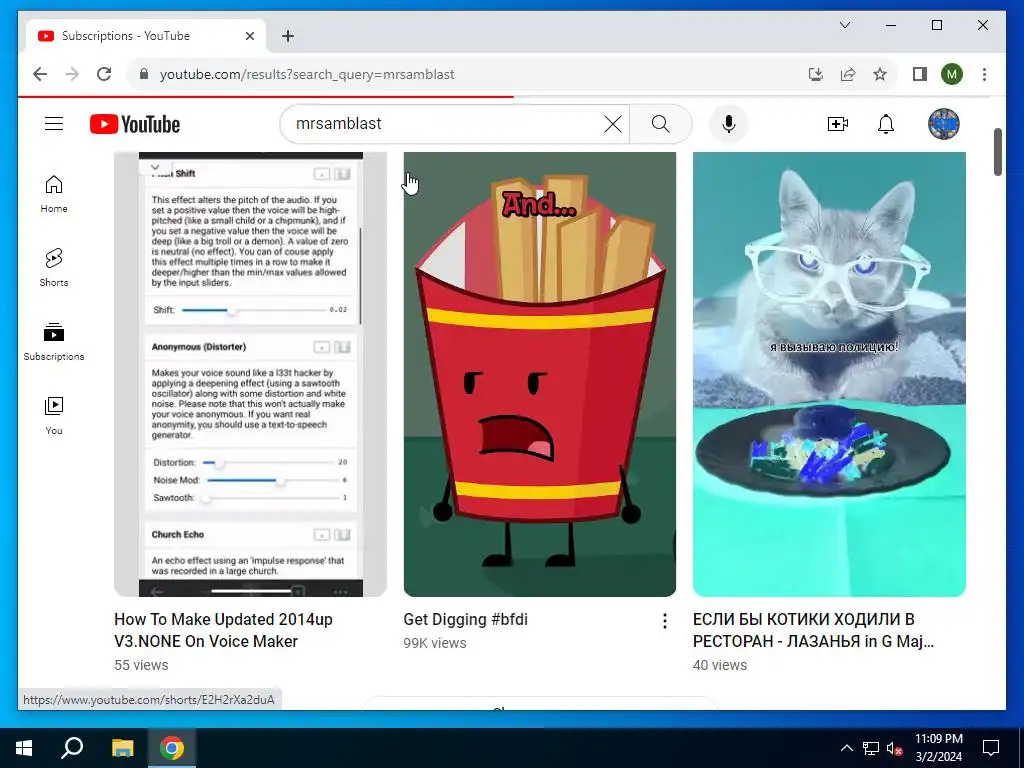View site information lock icon
The image size is (1024, 768).
click(144, 74)
